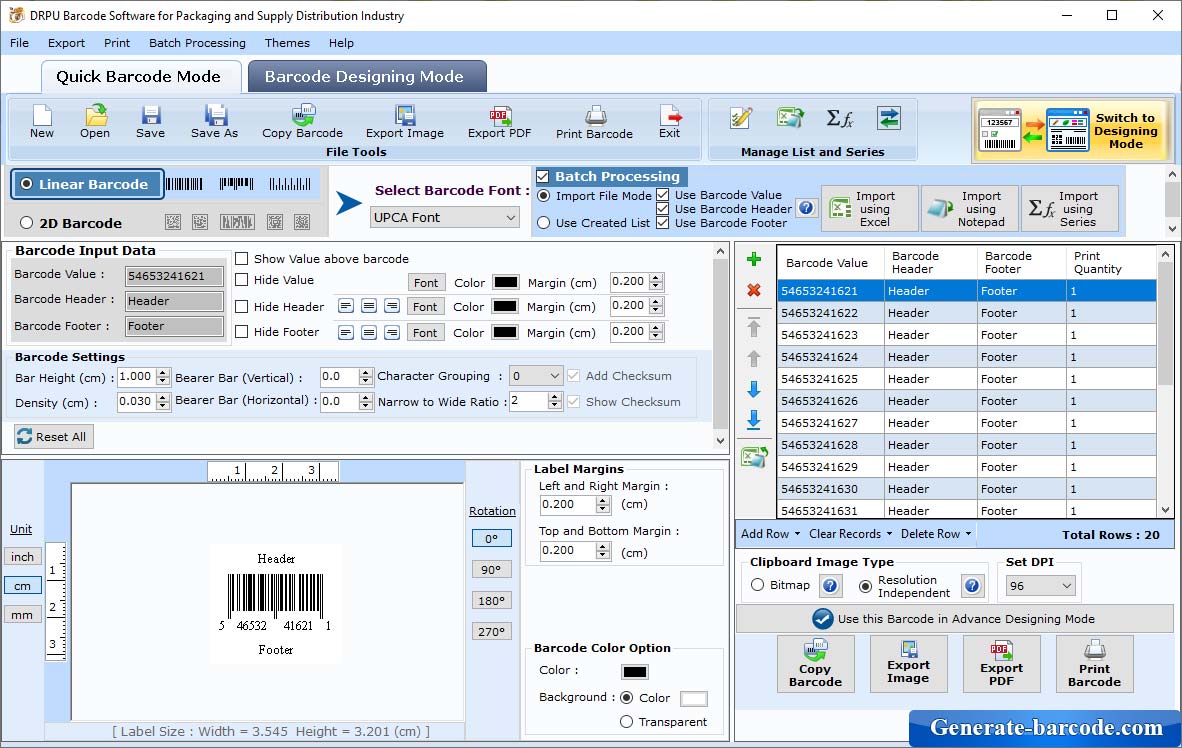Select Bitmap clipboard image type

tap(758, 585)
